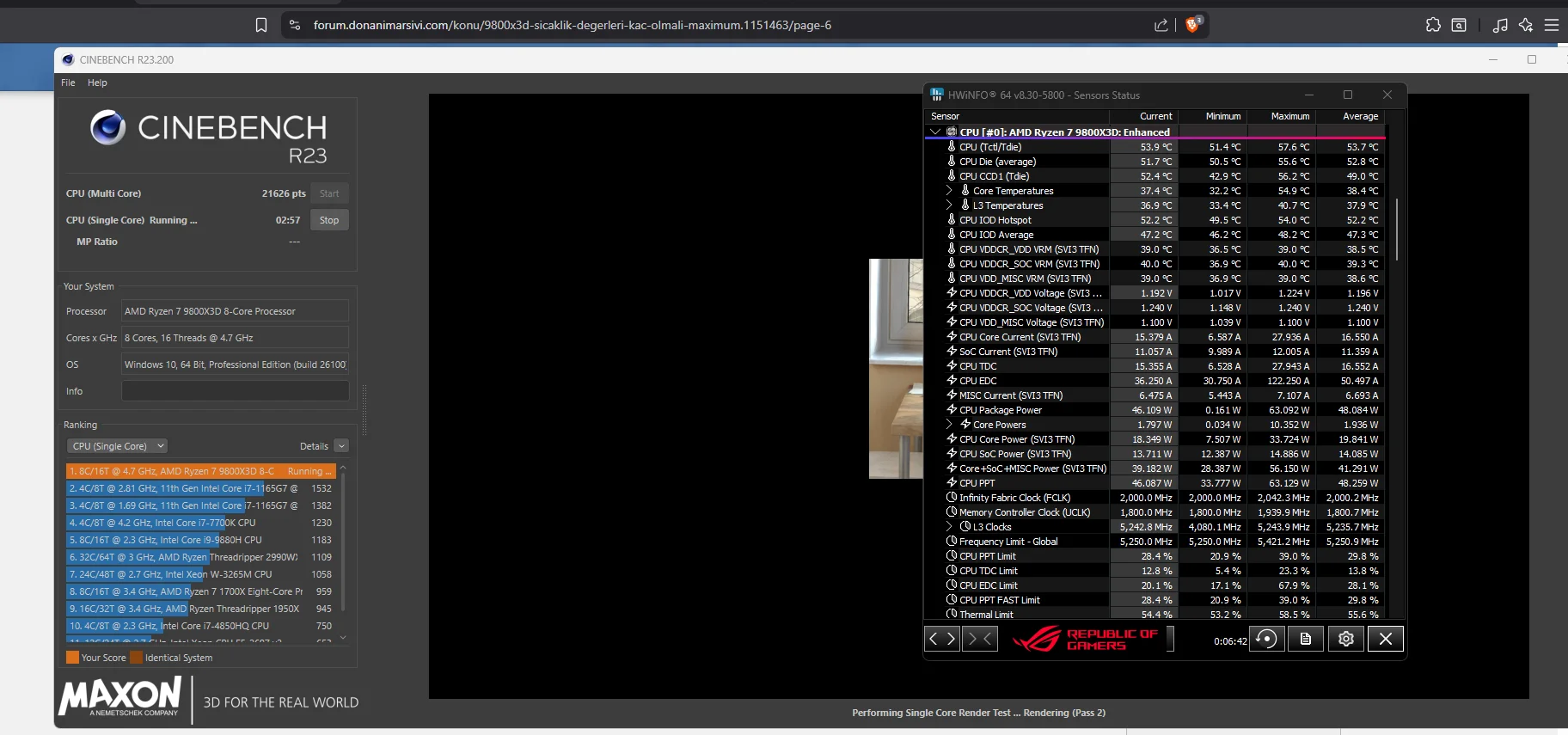Open the CPU (Single Core) ranking dropdown
Screen dimensions: 1568x735
[x=117, y=446]
